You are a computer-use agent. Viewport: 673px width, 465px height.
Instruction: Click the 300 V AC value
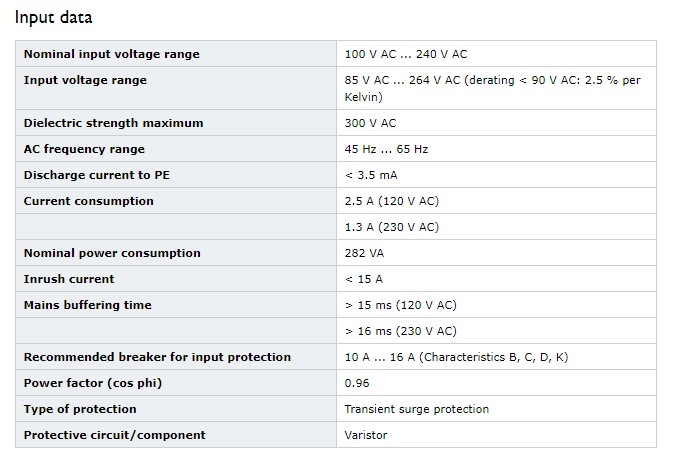[370, 123]
